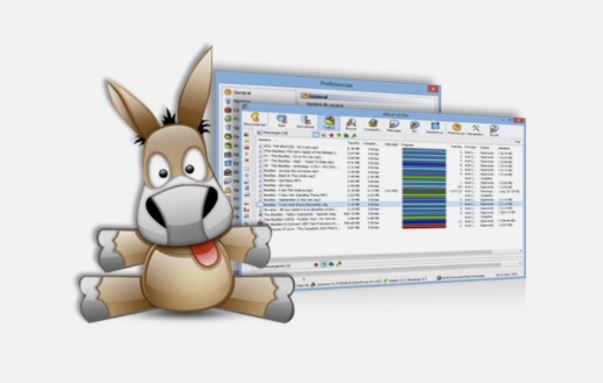The image size is (603, 383).
Task: Sort by the Nombre column header
Action: point(265,140)
